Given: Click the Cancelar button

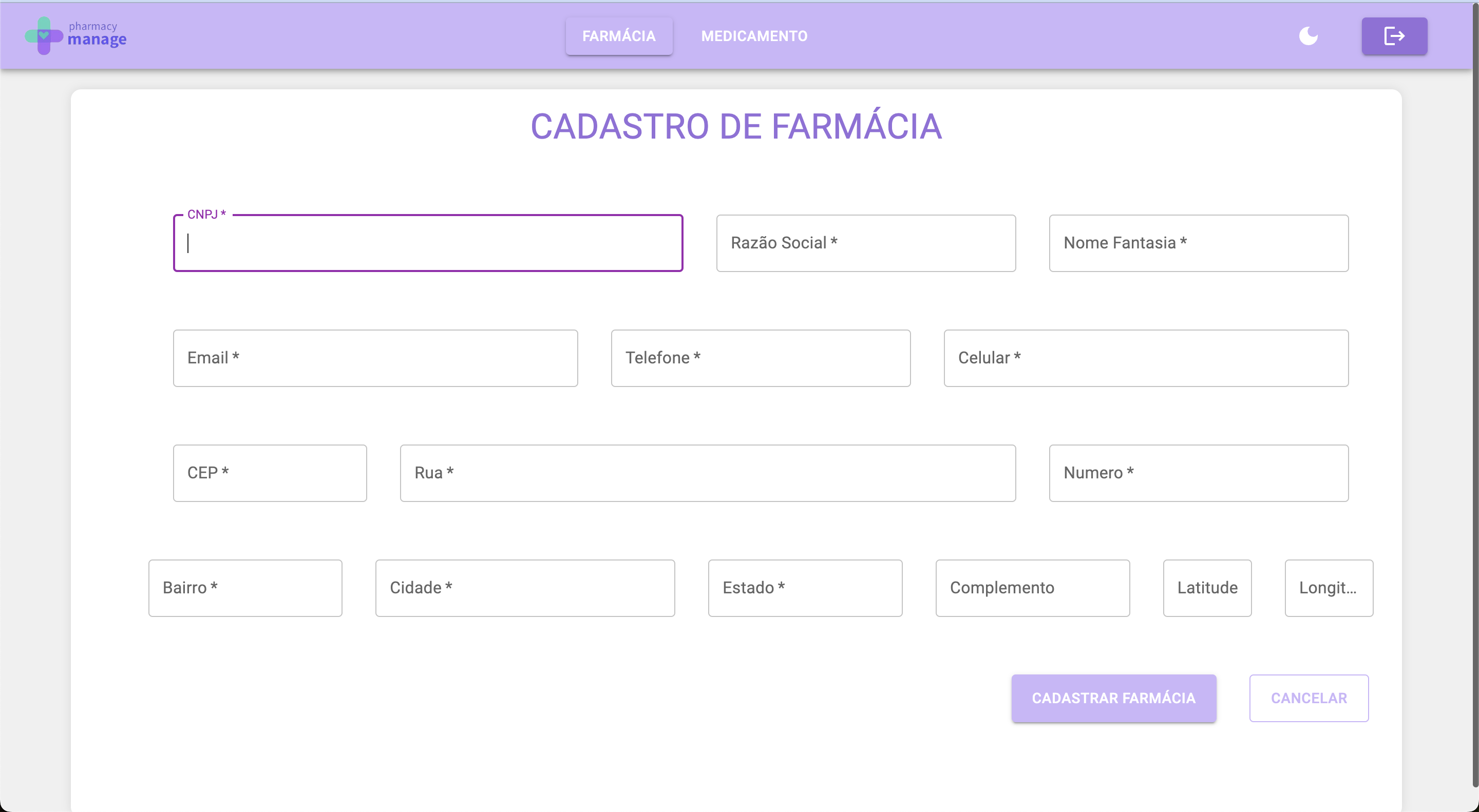Looking at the screenshot, I should (x=1309, y=698).
